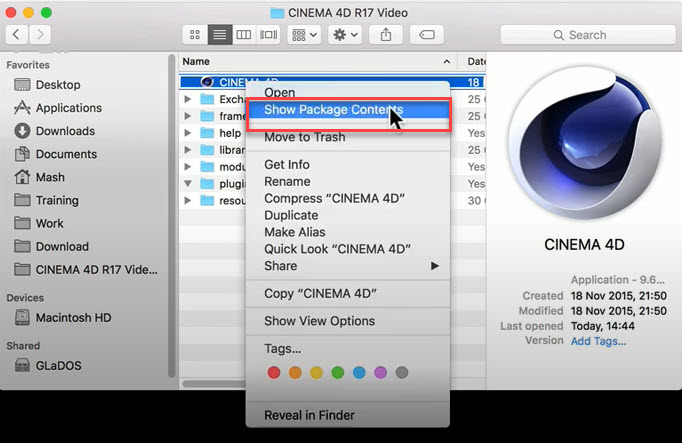Viewport: 682px width, 443px height.
Task: Open the gear action menu
Action: coord(345,35)
